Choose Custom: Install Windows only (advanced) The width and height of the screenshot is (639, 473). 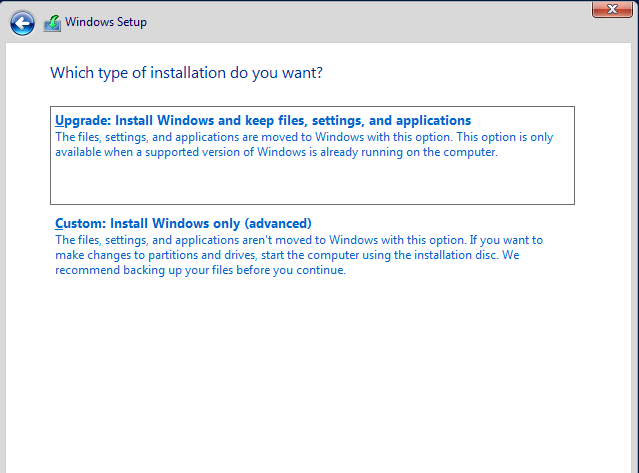pos(183,224)
